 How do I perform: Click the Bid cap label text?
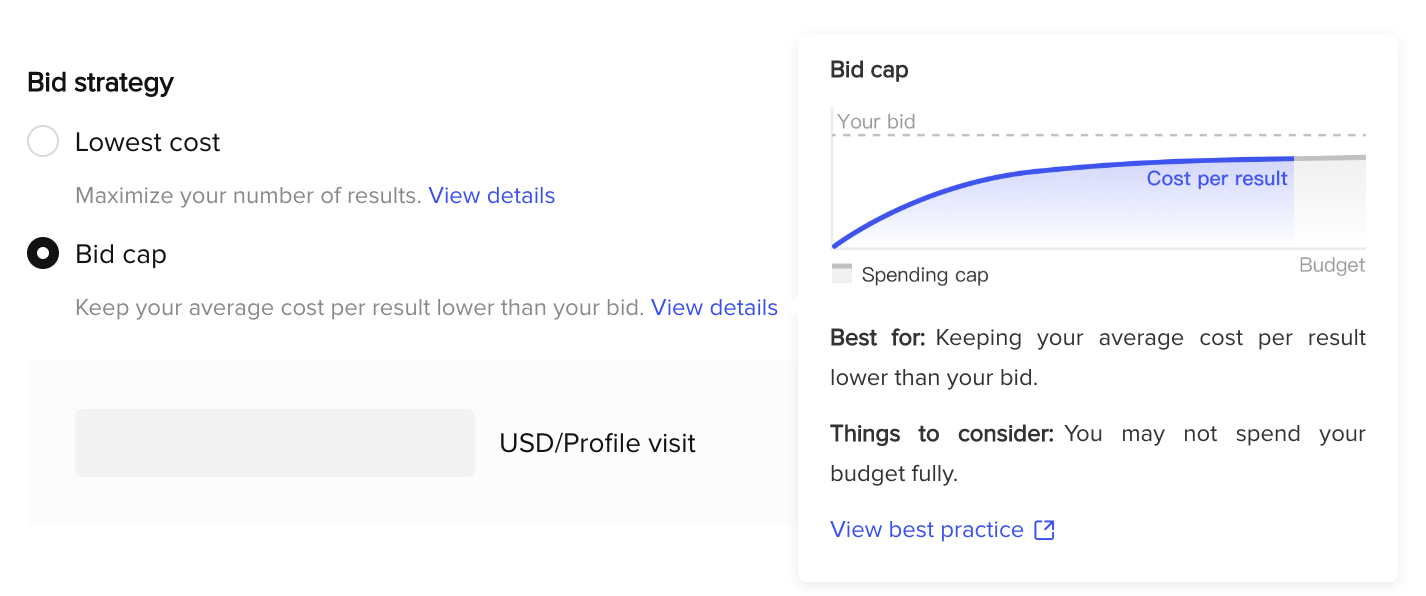[x=121, y=254]
